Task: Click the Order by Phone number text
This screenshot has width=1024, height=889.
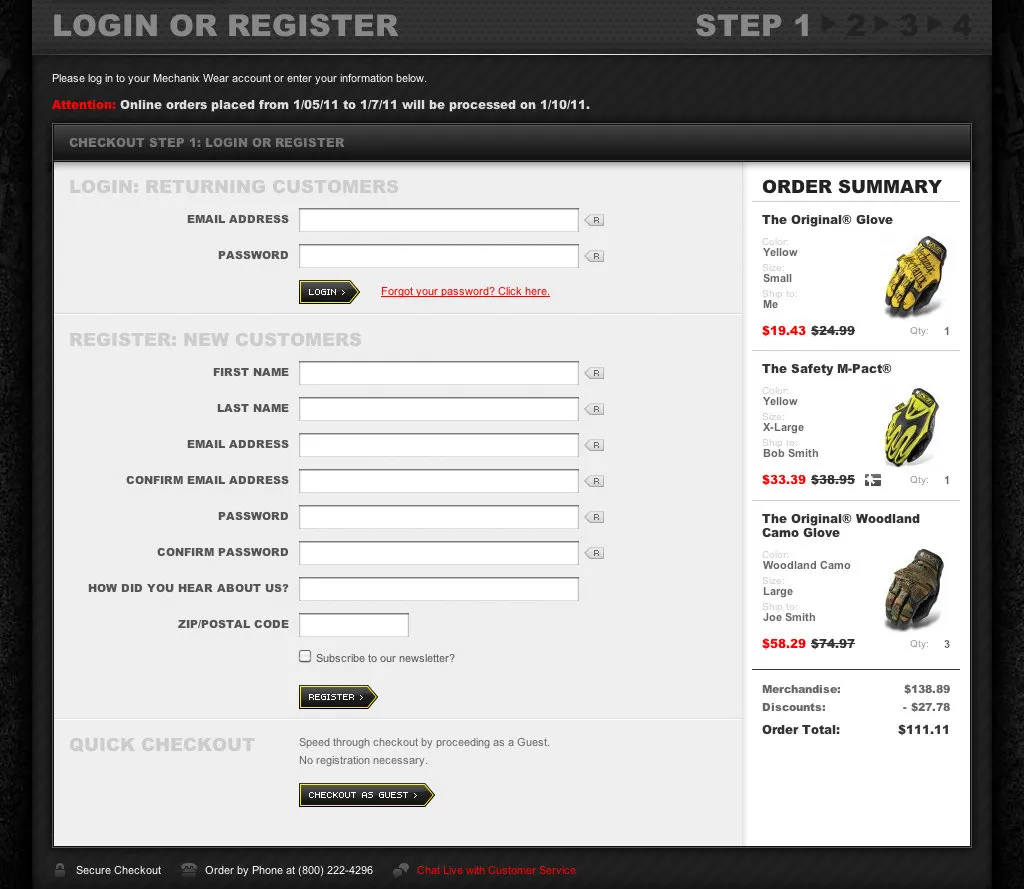Action: click(x=289, y=870)
